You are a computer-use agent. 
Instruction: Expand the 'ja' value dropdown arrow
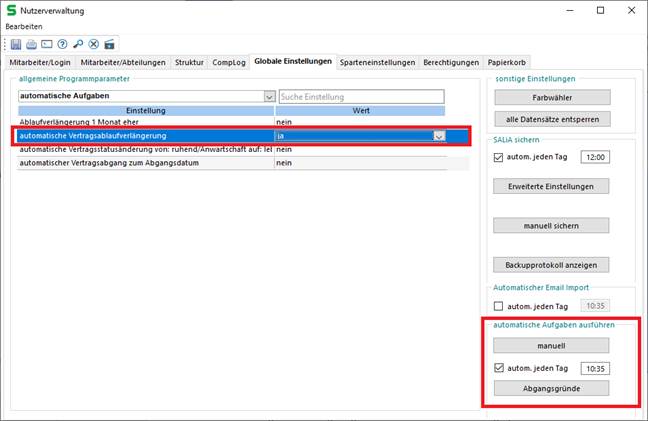point(438,136)
